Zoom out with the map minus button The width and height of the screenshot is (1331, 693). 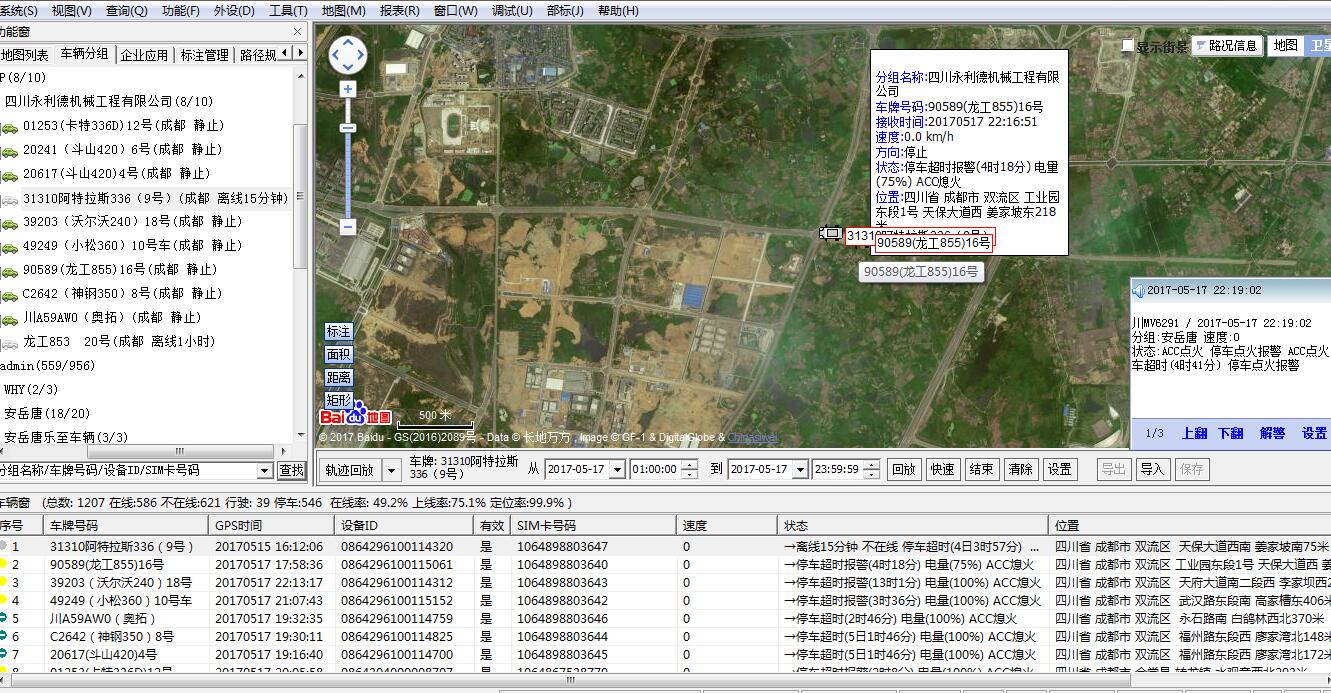coord(347,227)
